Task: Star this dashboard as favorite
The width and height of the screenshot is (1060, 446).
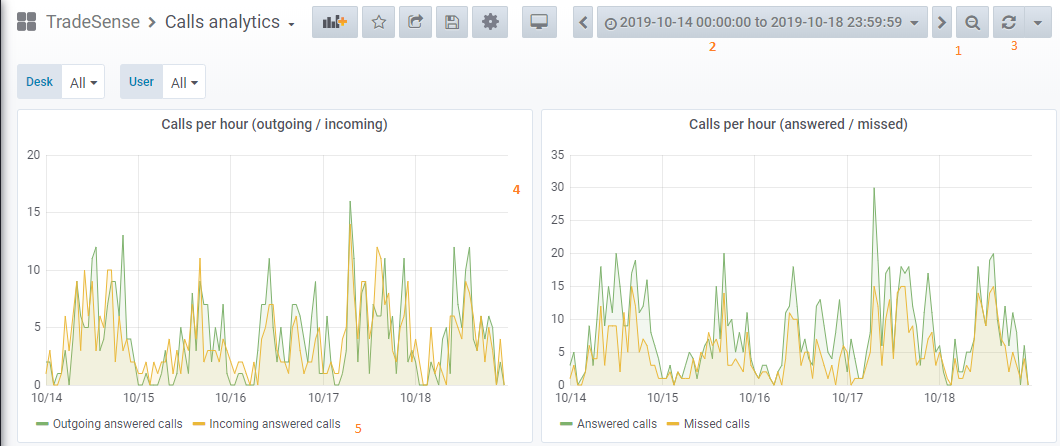Action: (379, 22)
